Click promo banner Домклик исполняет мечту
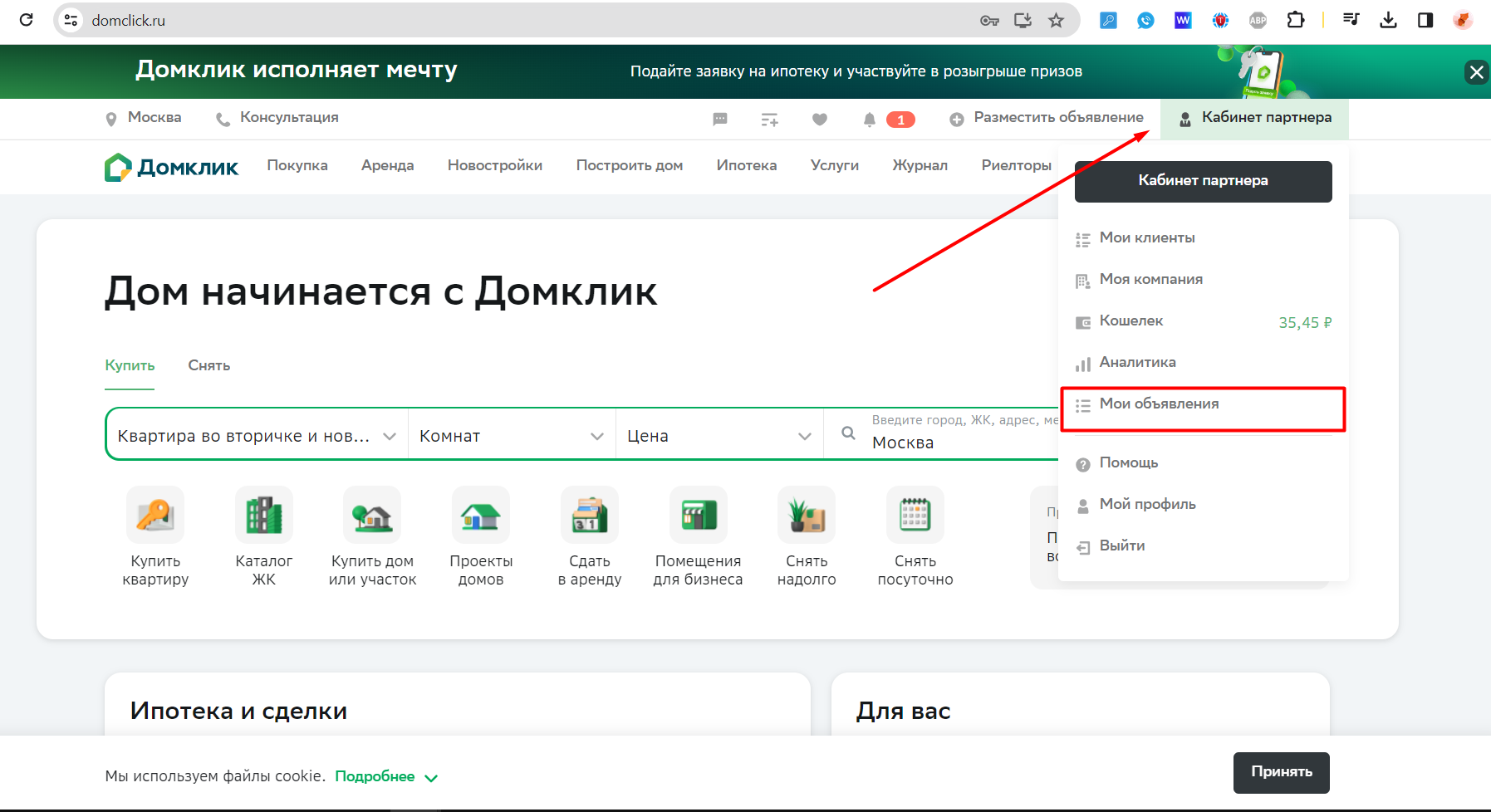Viewport: 1491px width, 812px height. point(297,70)
